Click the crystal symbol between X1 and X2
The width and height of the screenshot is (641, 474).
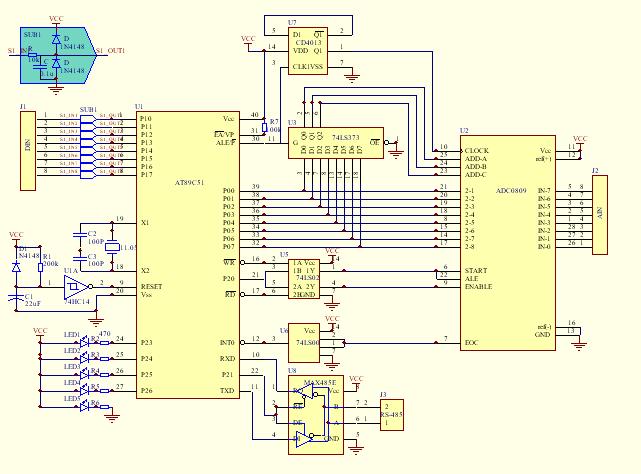click(x=112, y=247)
